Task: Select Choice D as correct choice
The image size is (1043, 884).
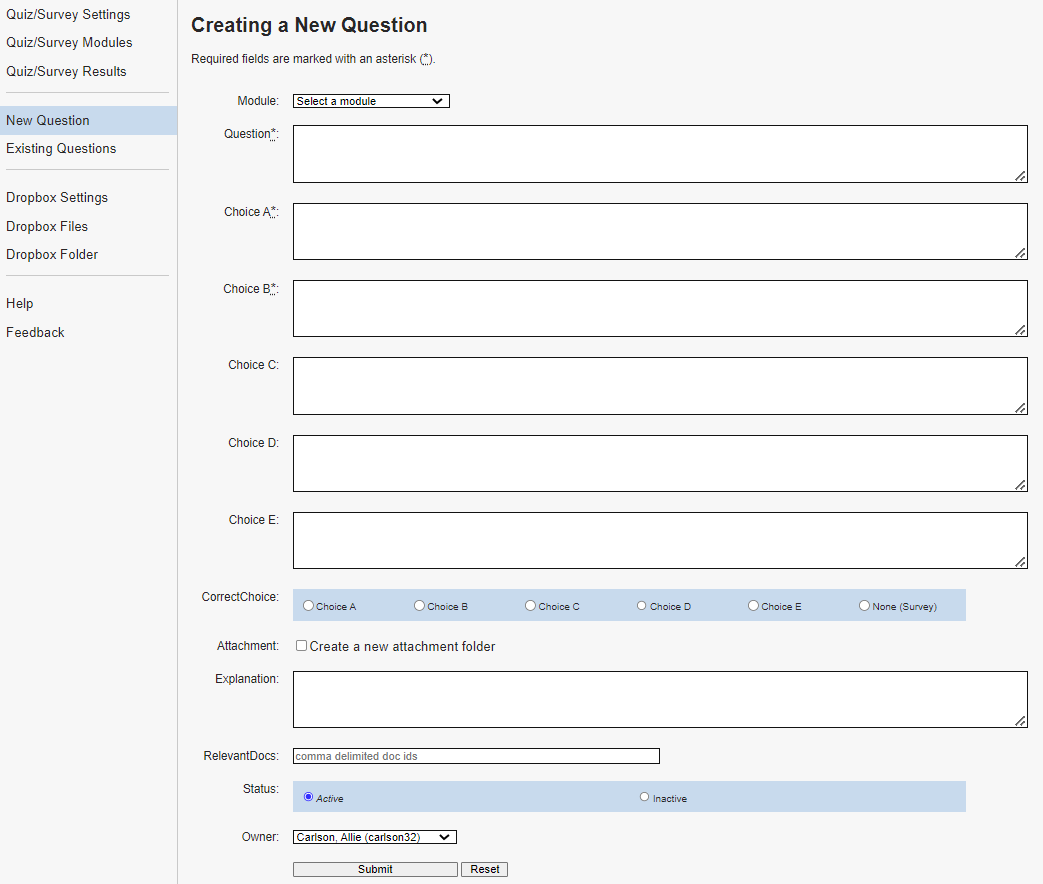Action: tap(641, 605)
